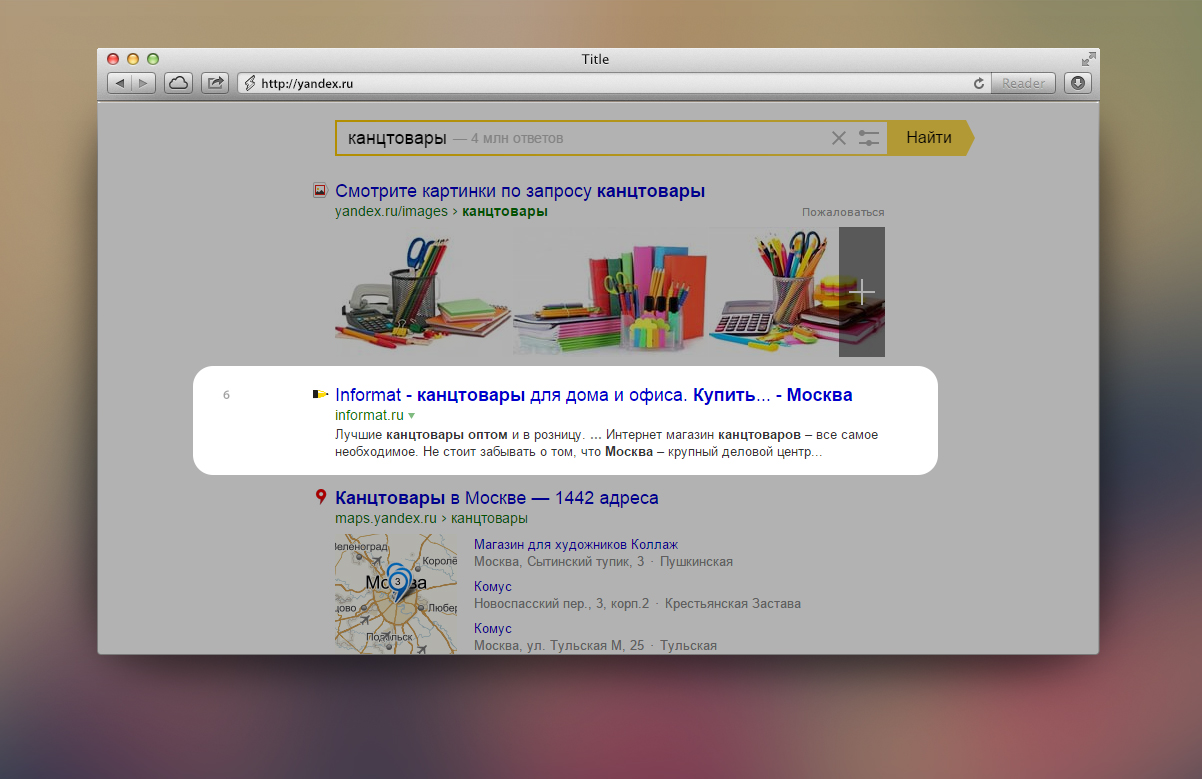Open the informat.ru green URL

(369, 414)
